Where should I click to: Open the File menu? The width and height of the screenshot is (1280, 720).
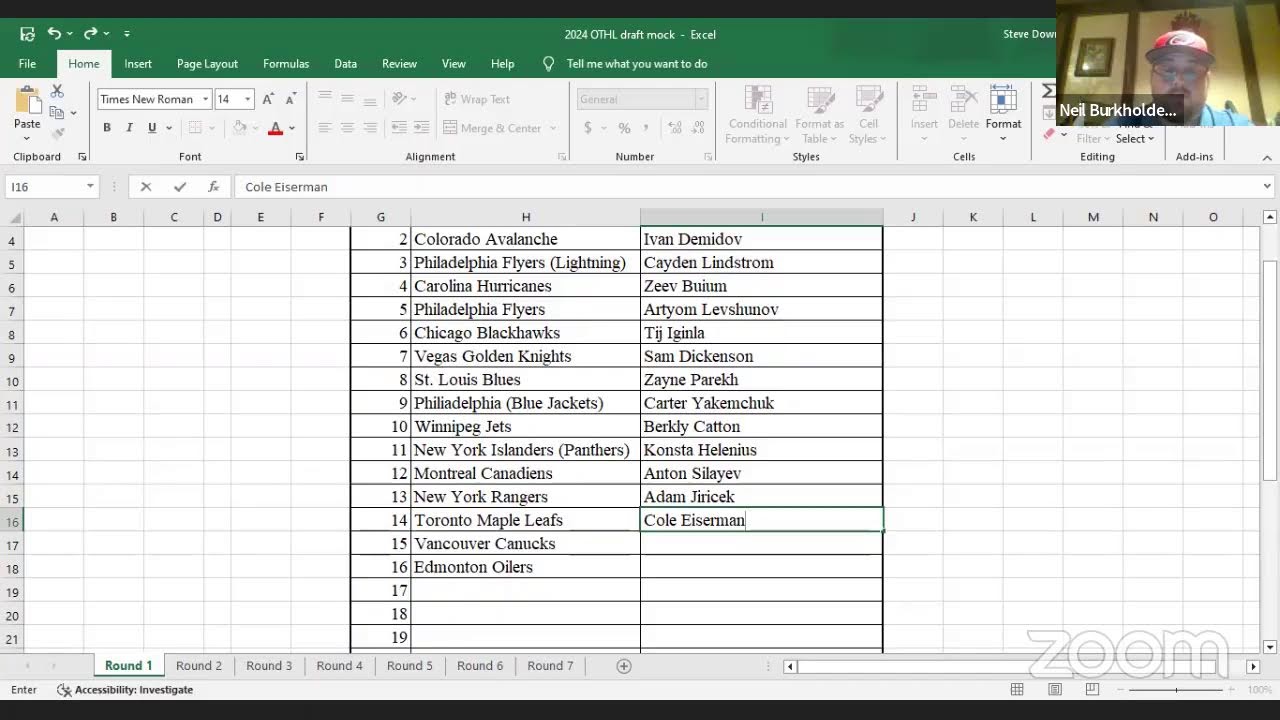click(27, 63)
